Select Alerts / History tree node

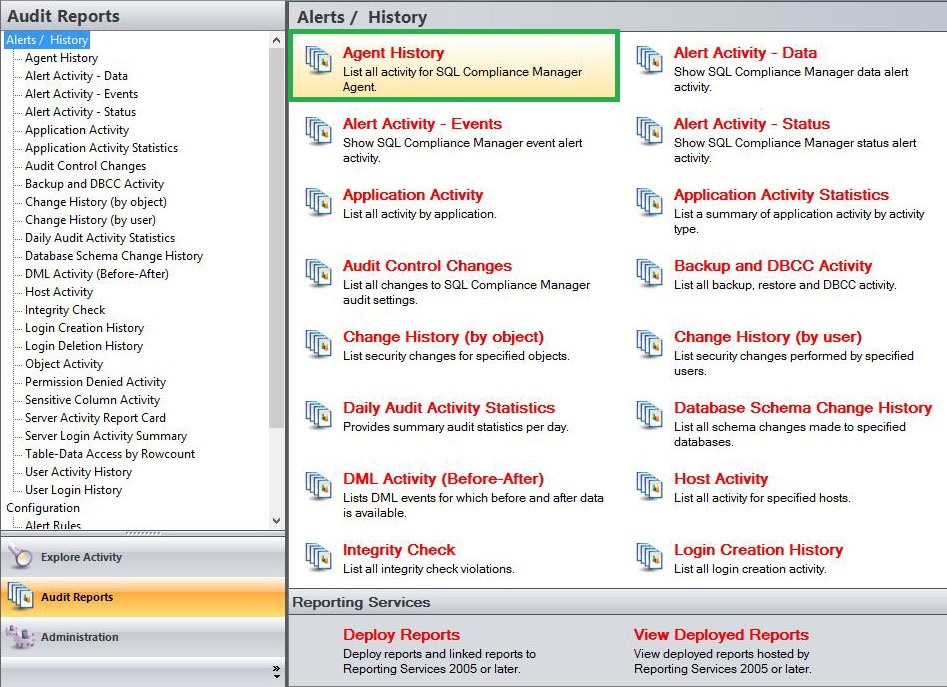coord(47,40)
